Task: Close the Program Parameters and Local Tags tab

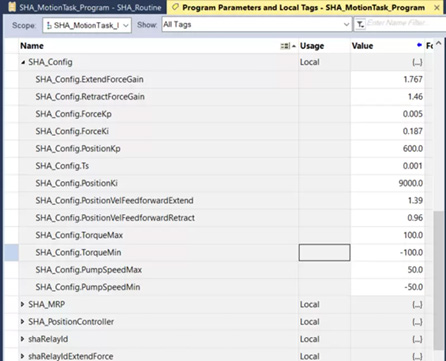Action: [437, 8]
